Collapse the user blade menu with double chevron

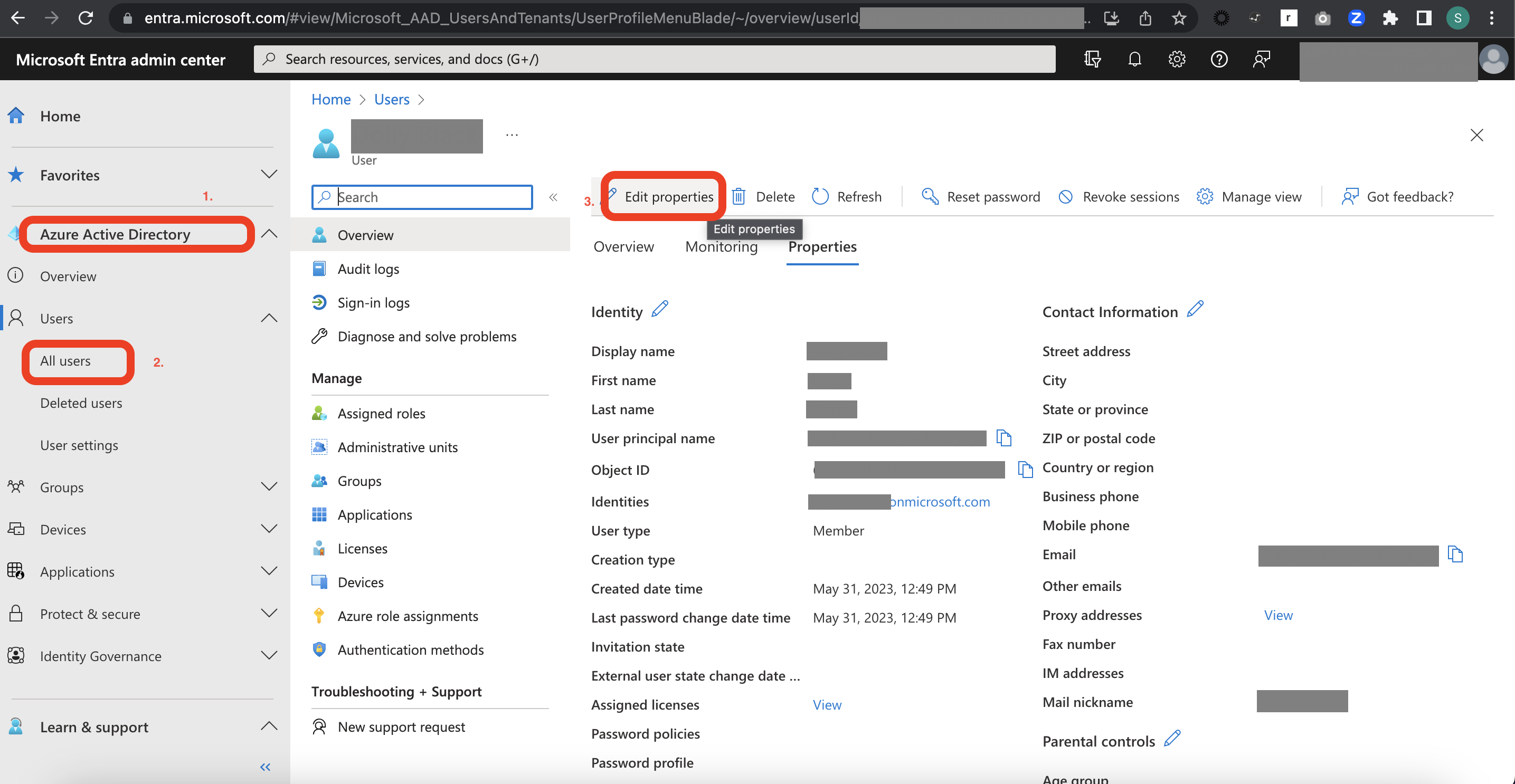point(553,197)
